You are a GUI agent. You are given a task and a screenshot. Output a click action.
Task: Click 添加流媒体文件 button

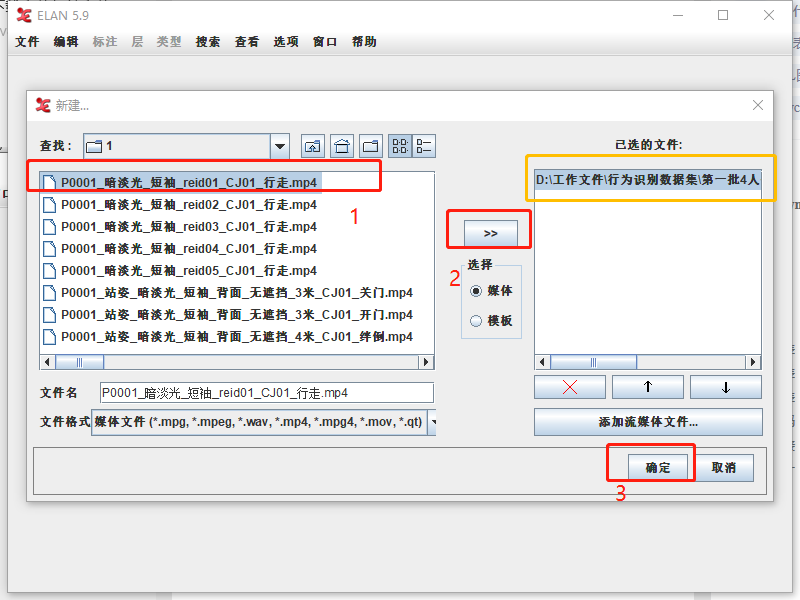pos(648,422)
